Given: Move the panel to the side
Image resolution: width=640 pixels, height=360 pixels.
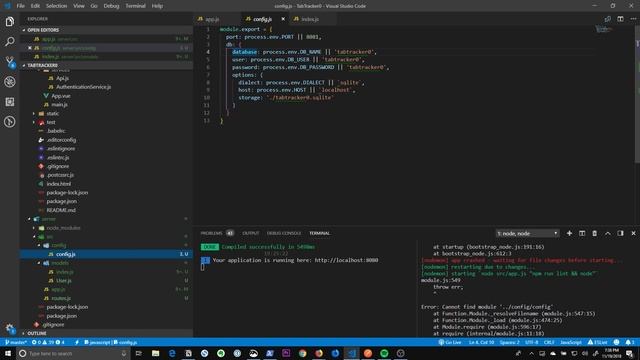Looking at the screenshot, I should click(620, 233).
